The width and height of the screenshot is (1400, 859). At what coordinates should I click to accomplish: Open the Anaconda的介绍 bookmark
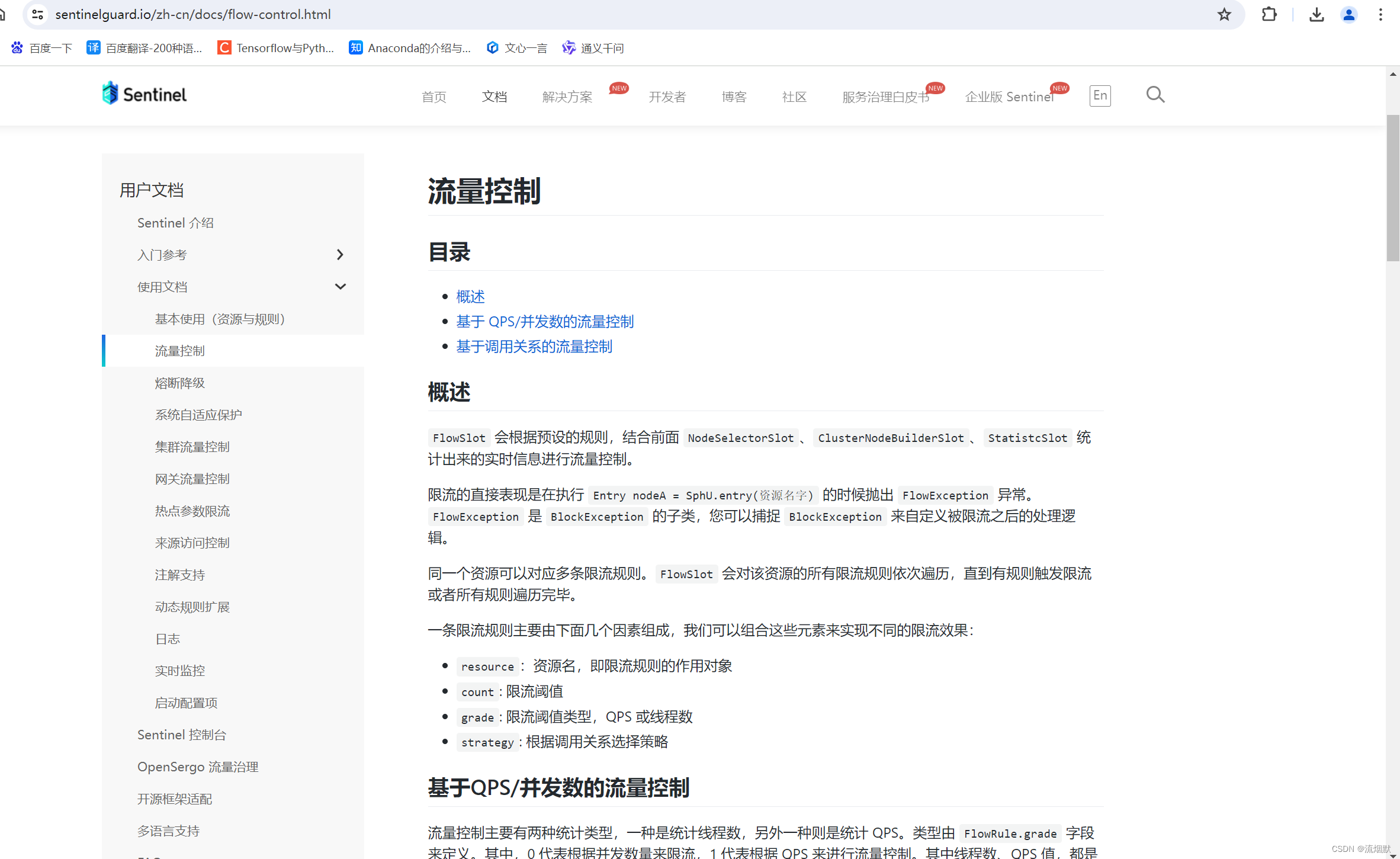tap(410, 48)
